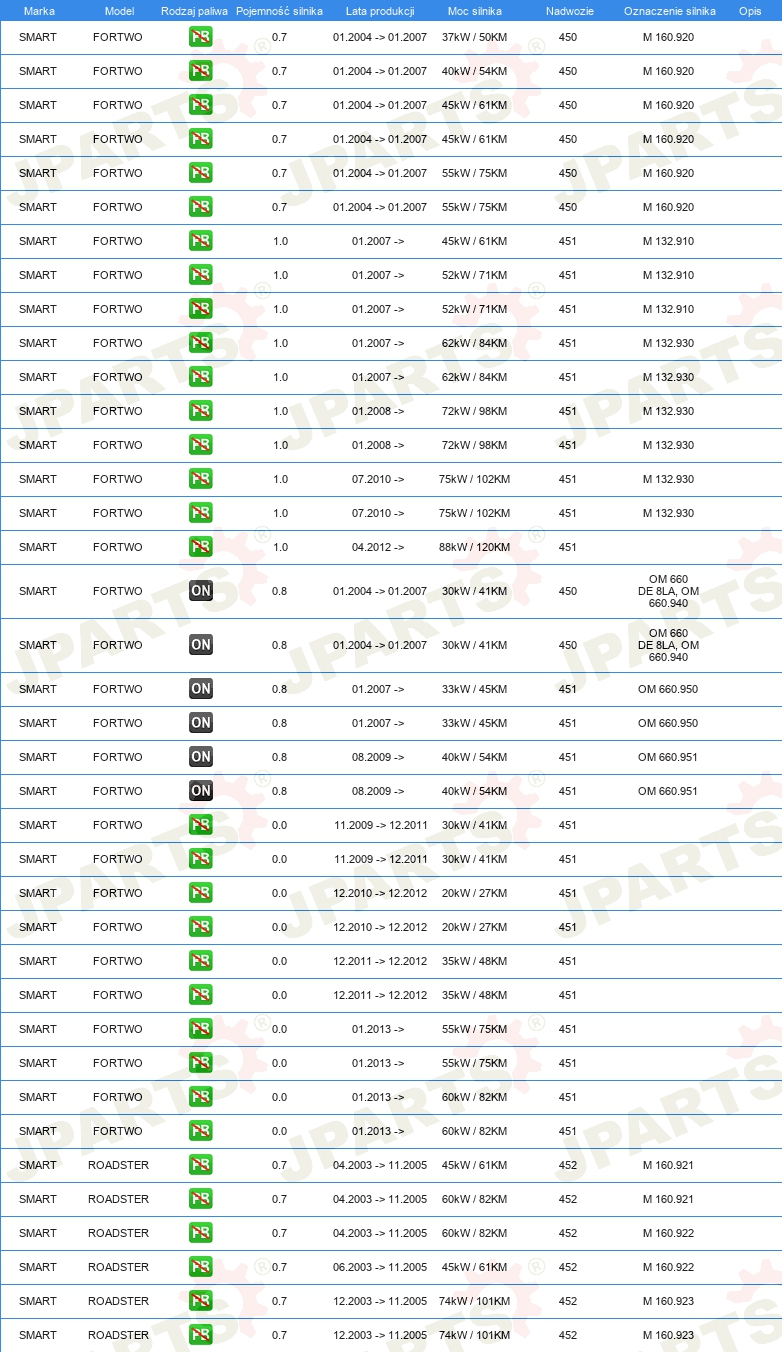782x1352 pixels.
Task: Click the petrol icon in the ROADSTER 06.2003 -> 11.2005 row
Action: tap(201, 1267)
